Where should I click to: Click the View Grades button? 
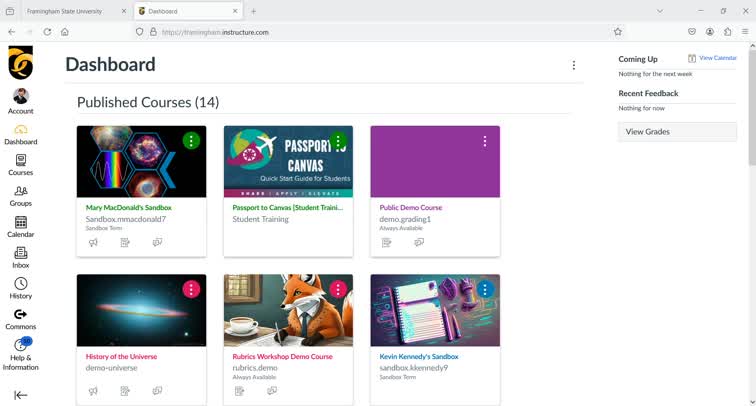pyautogui.click(x=677, y=132)
